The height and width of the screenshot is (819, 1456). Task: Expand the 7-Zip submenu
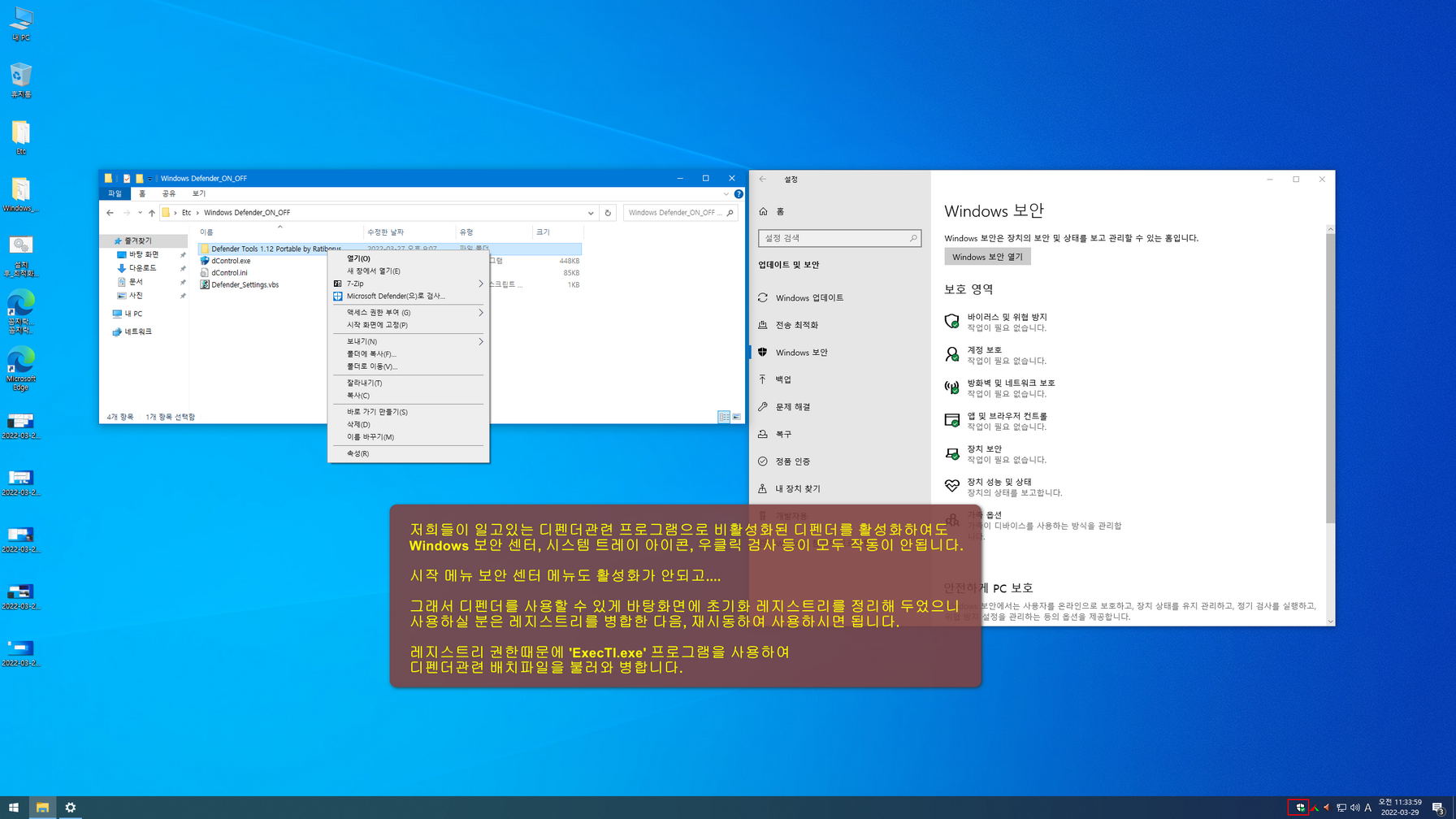coord(408,284)
